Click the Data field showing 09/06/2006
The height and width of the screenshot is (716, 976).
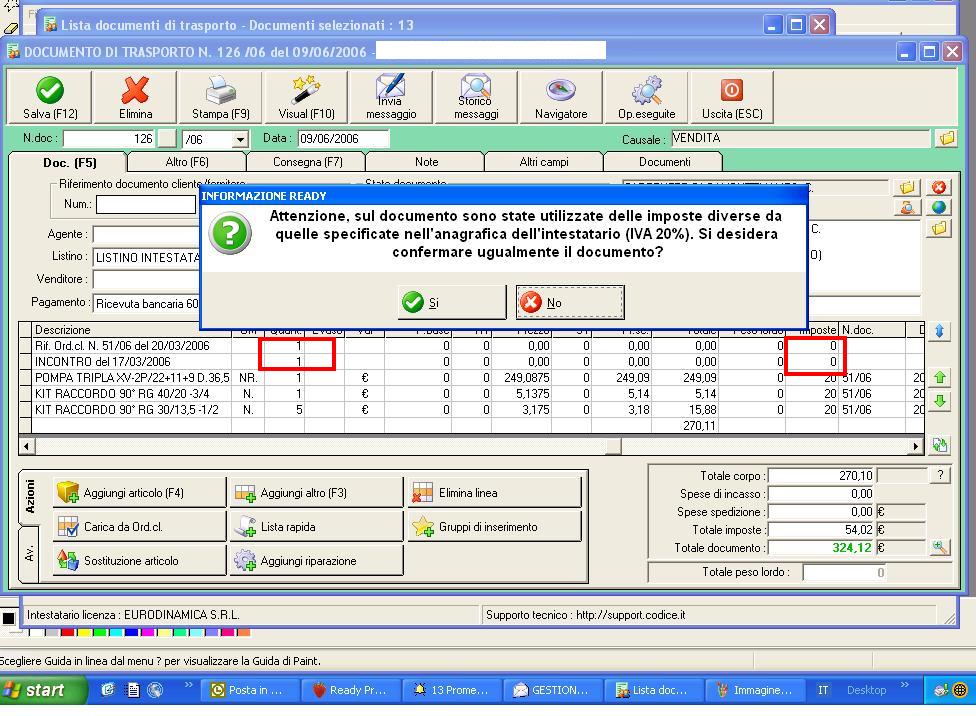coord(344,139)
